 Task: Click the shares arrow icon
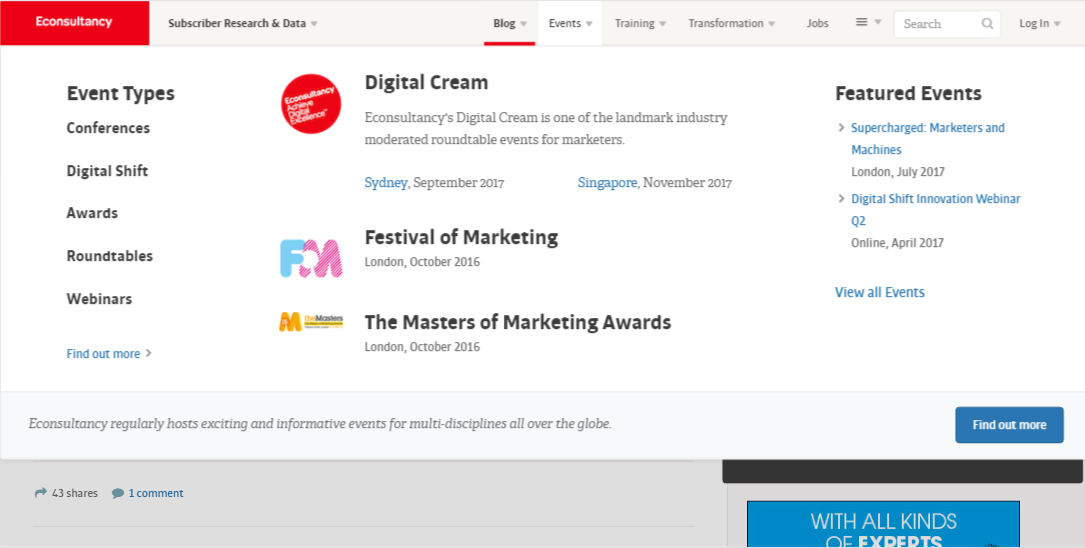[41, 493]
